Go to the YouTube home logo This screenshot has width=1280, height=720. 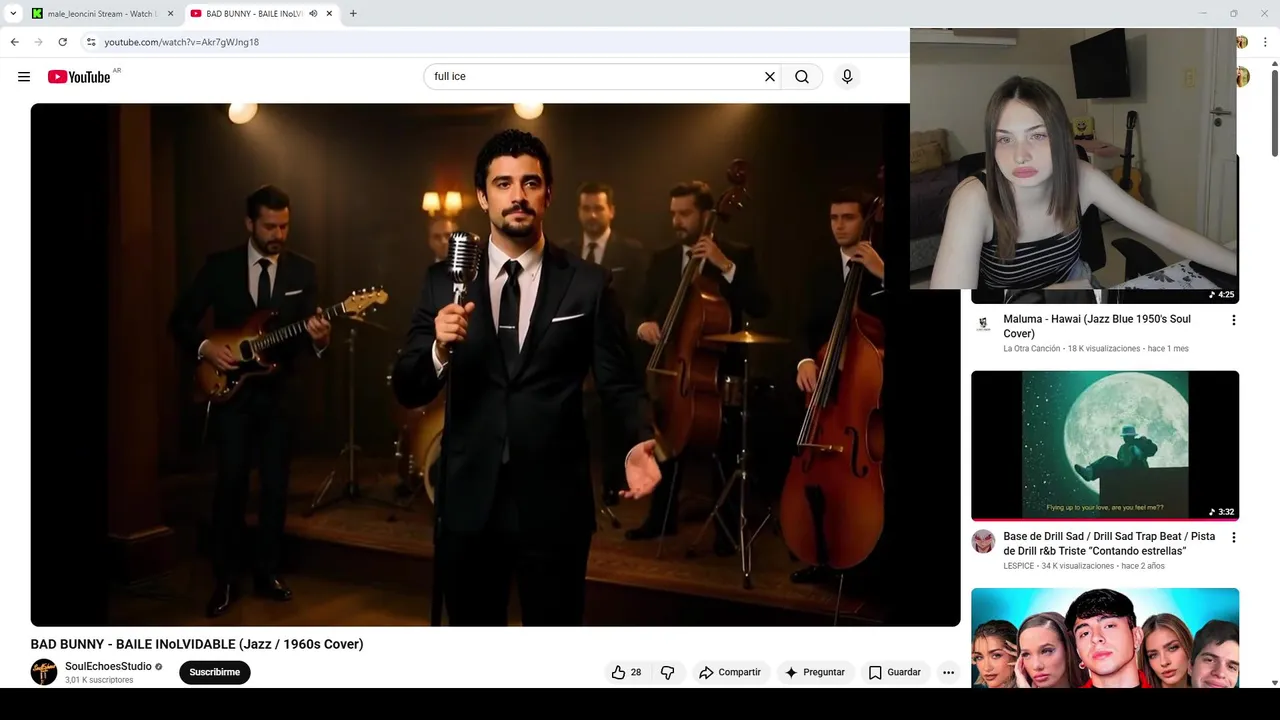[79, 77]
